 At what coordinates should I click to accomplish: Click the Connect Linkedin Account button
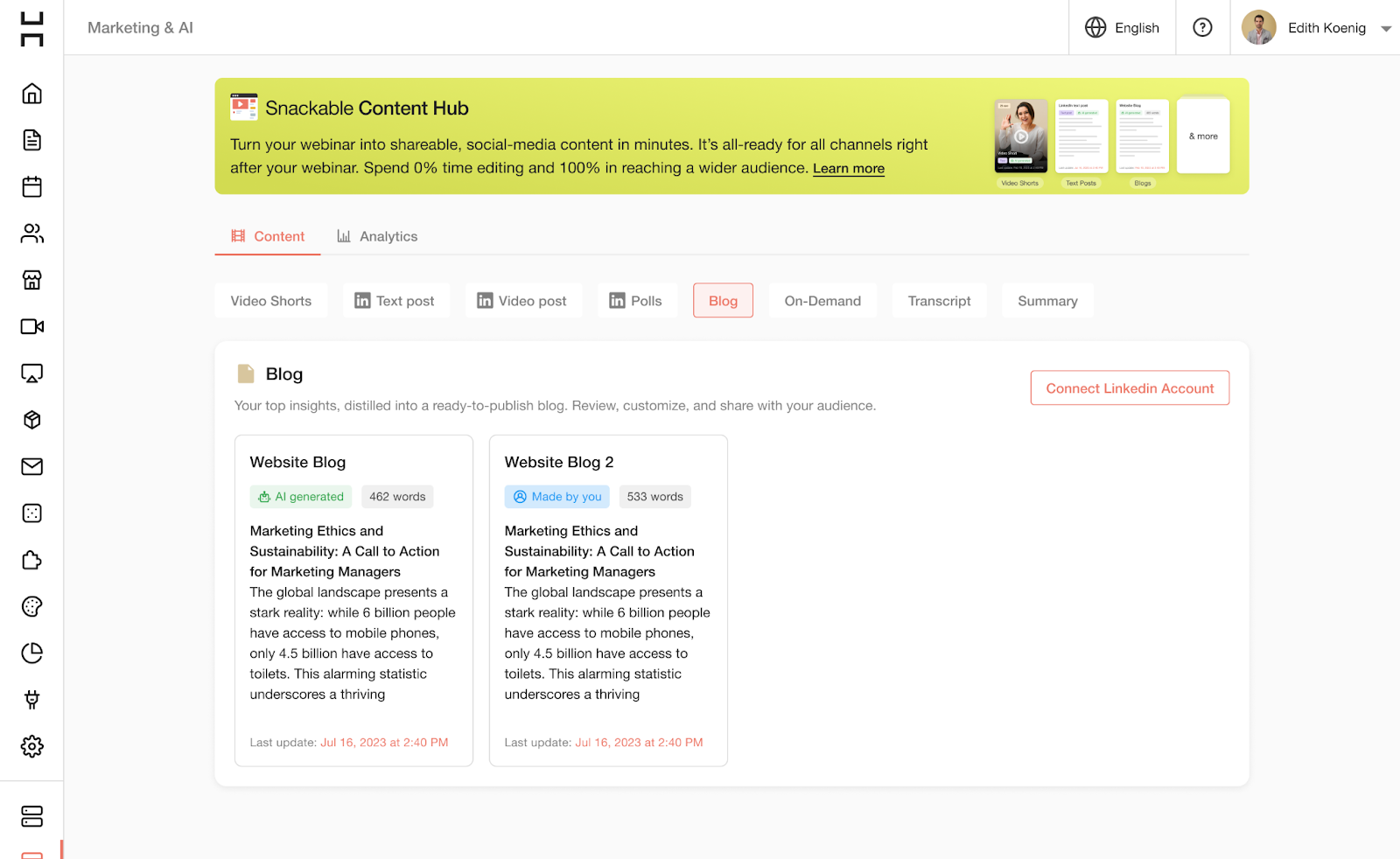click(x=1130, y=388)
